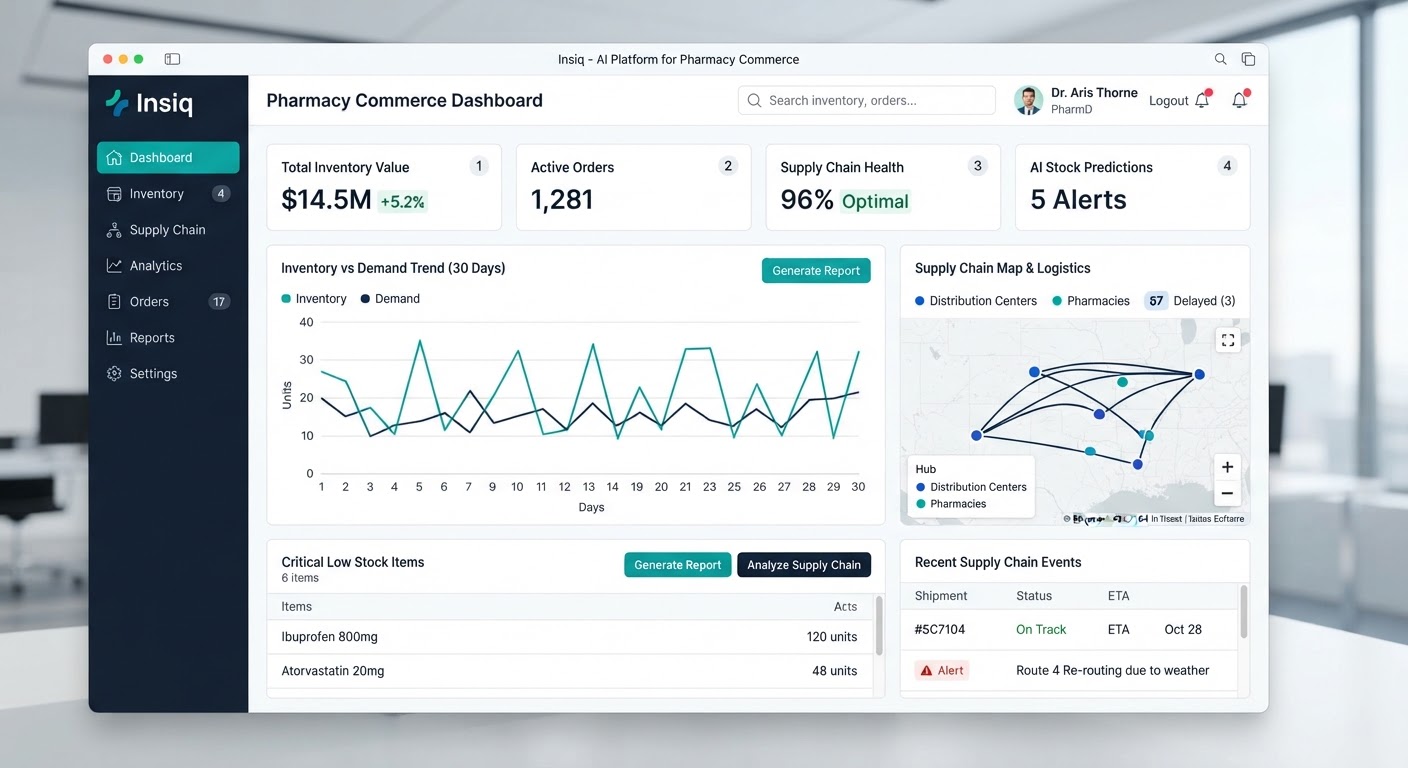Click the Inventory badge showing 4
The image size is (1408, 768).
pos(221,194)
